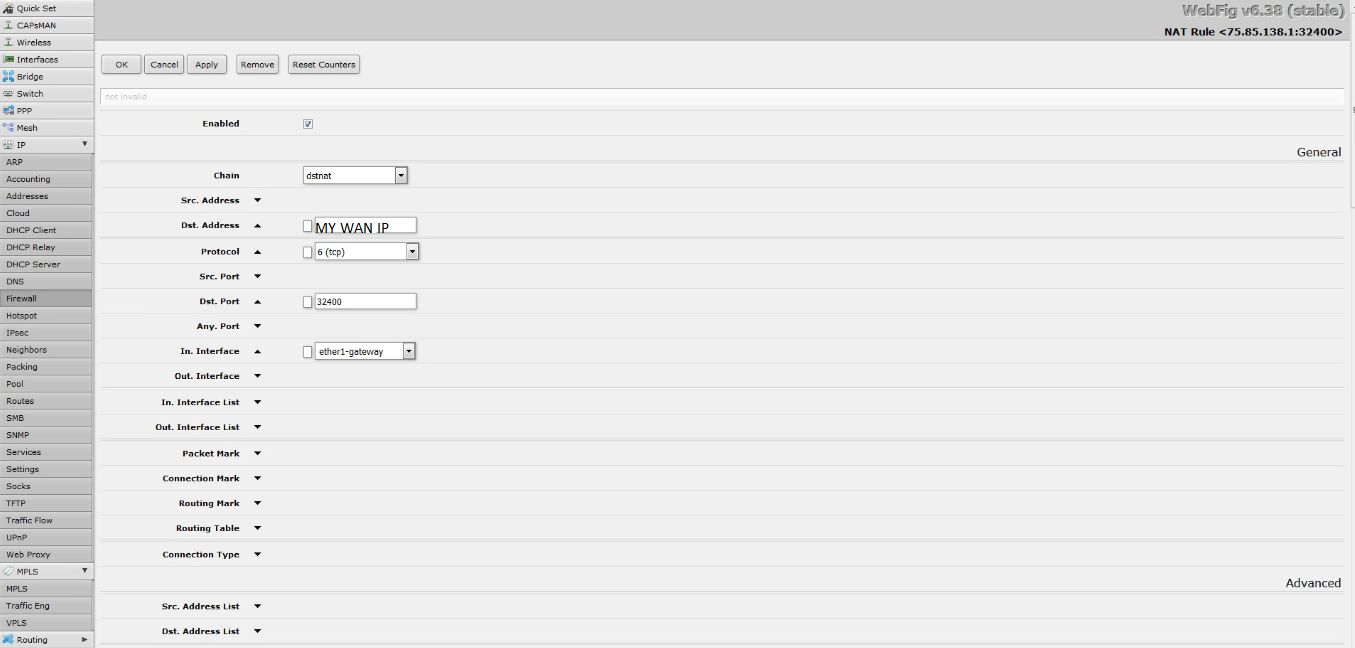Uncheck the Enabled checkbox
The height and width of the screenshot is (648, 1355).
308,124
